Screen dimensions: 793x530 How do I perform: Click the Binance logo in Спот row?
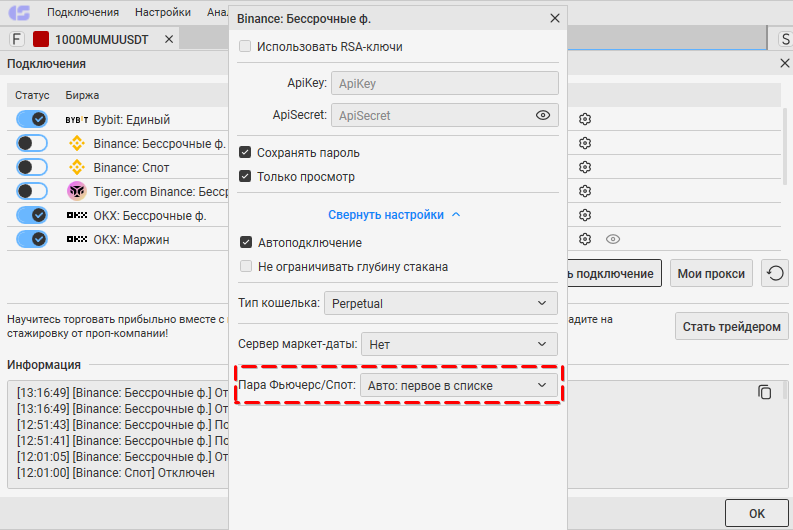tap(77, 167)
